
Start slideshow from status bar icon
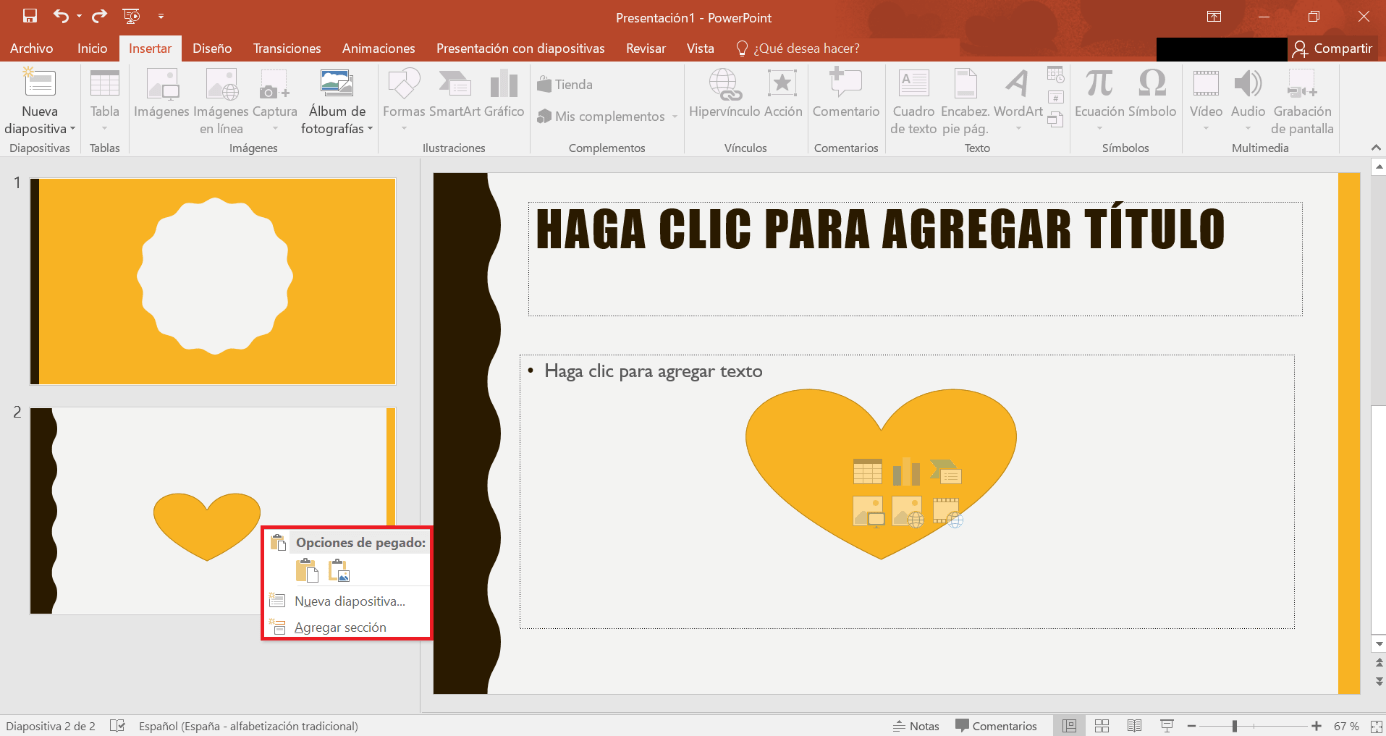pyautogui.click(x=1166, y=725)
